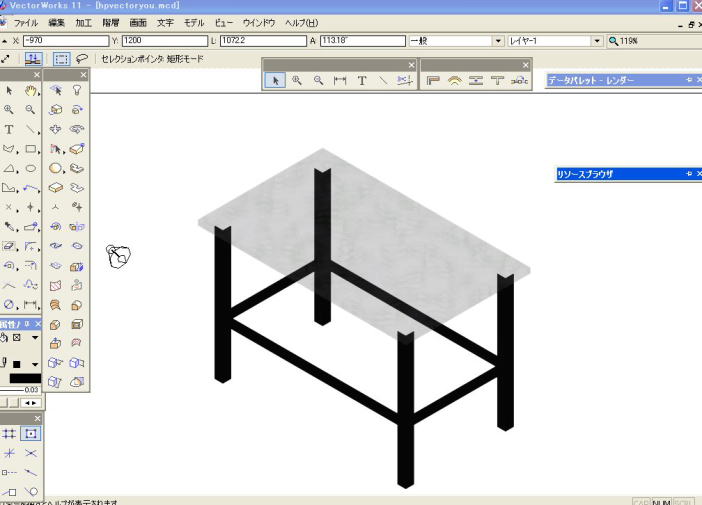Image resolution: width=702 pixels, height=505 pixels.
Task: Select the Eyedropper tool
Action: coord(9,227)
